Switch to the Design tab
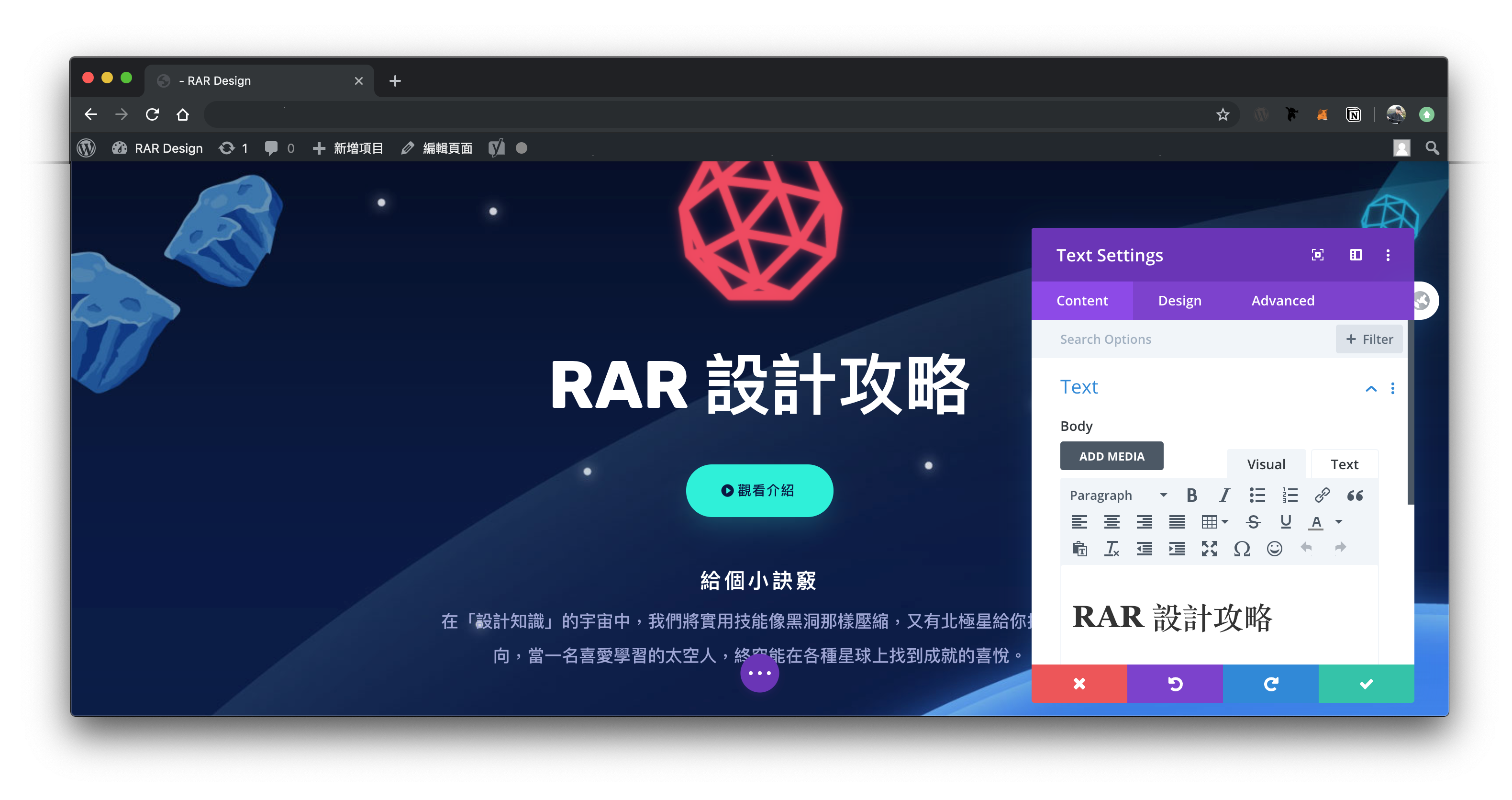 (x=1179, y=301)
